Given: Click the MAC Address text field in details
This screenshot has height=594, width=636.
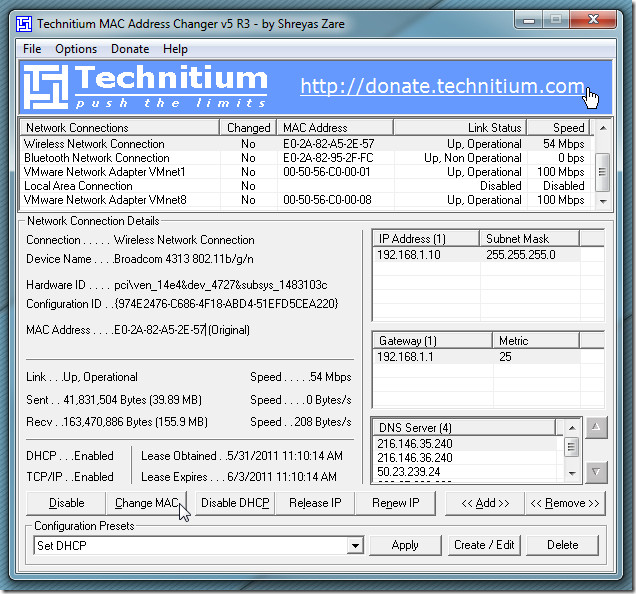Looking at the screenshot, I should click(160, 330).
